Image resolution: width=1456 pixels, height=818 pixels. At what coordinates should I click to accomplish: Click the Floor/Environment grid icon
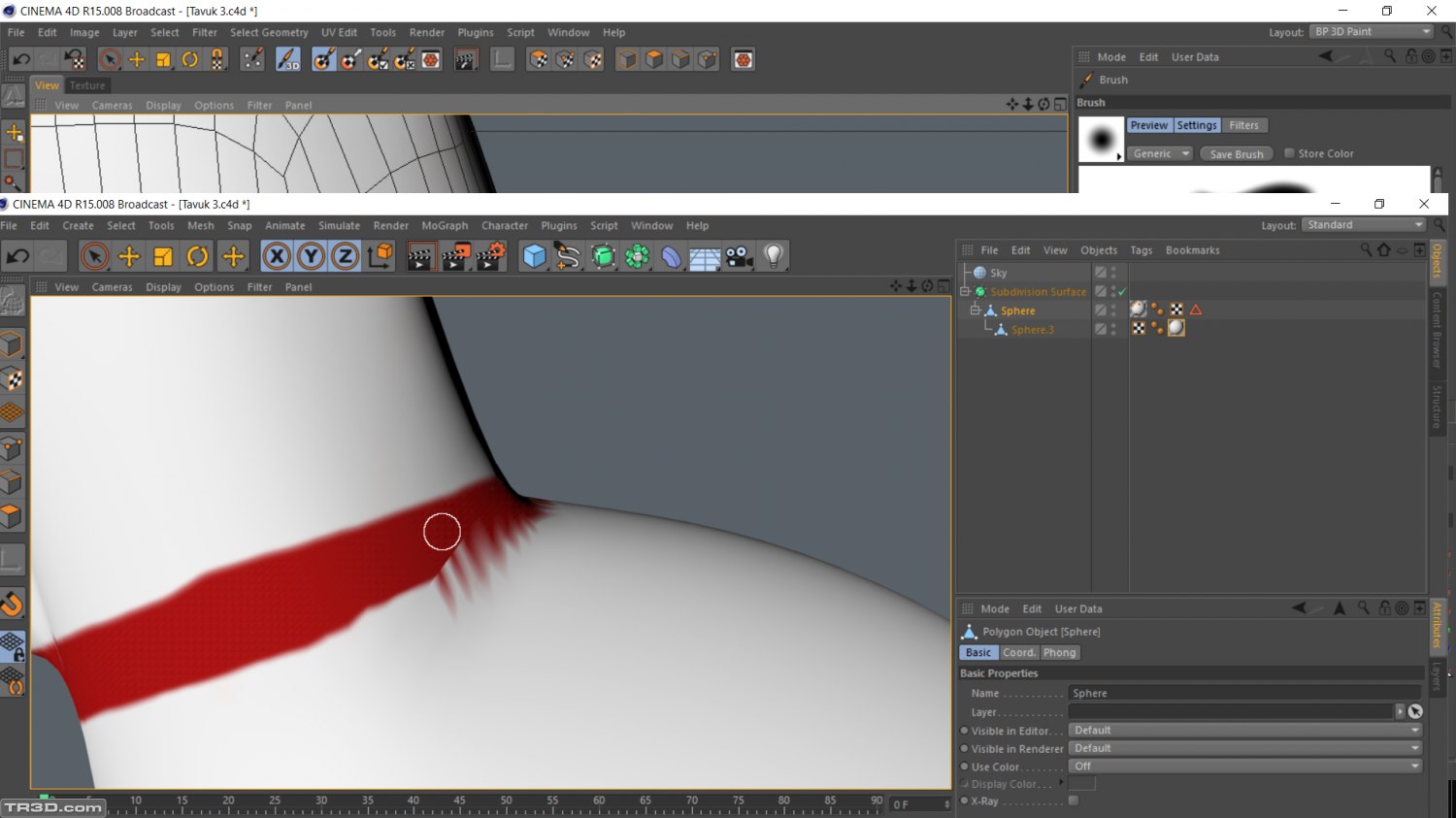pyautogui.click(x=705, y=256)
